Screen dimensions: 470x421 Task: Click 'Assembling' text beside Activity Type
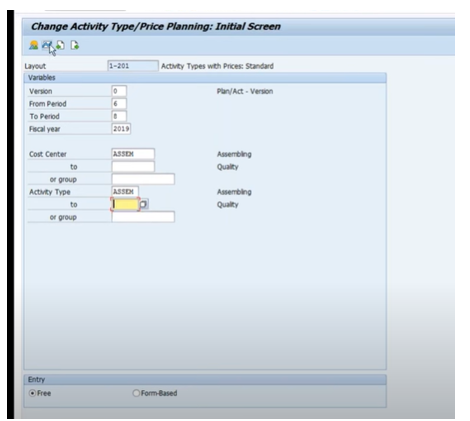(234, 192)
